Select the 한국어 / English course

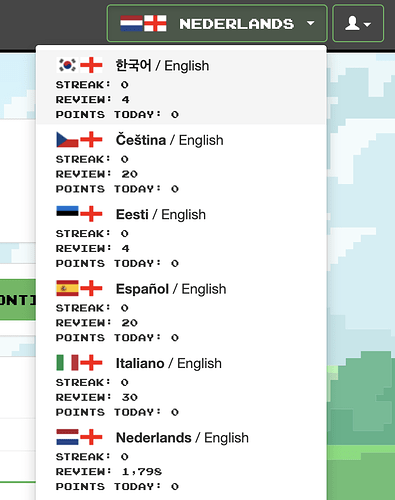pyautogui.click(x=181, y=87)
